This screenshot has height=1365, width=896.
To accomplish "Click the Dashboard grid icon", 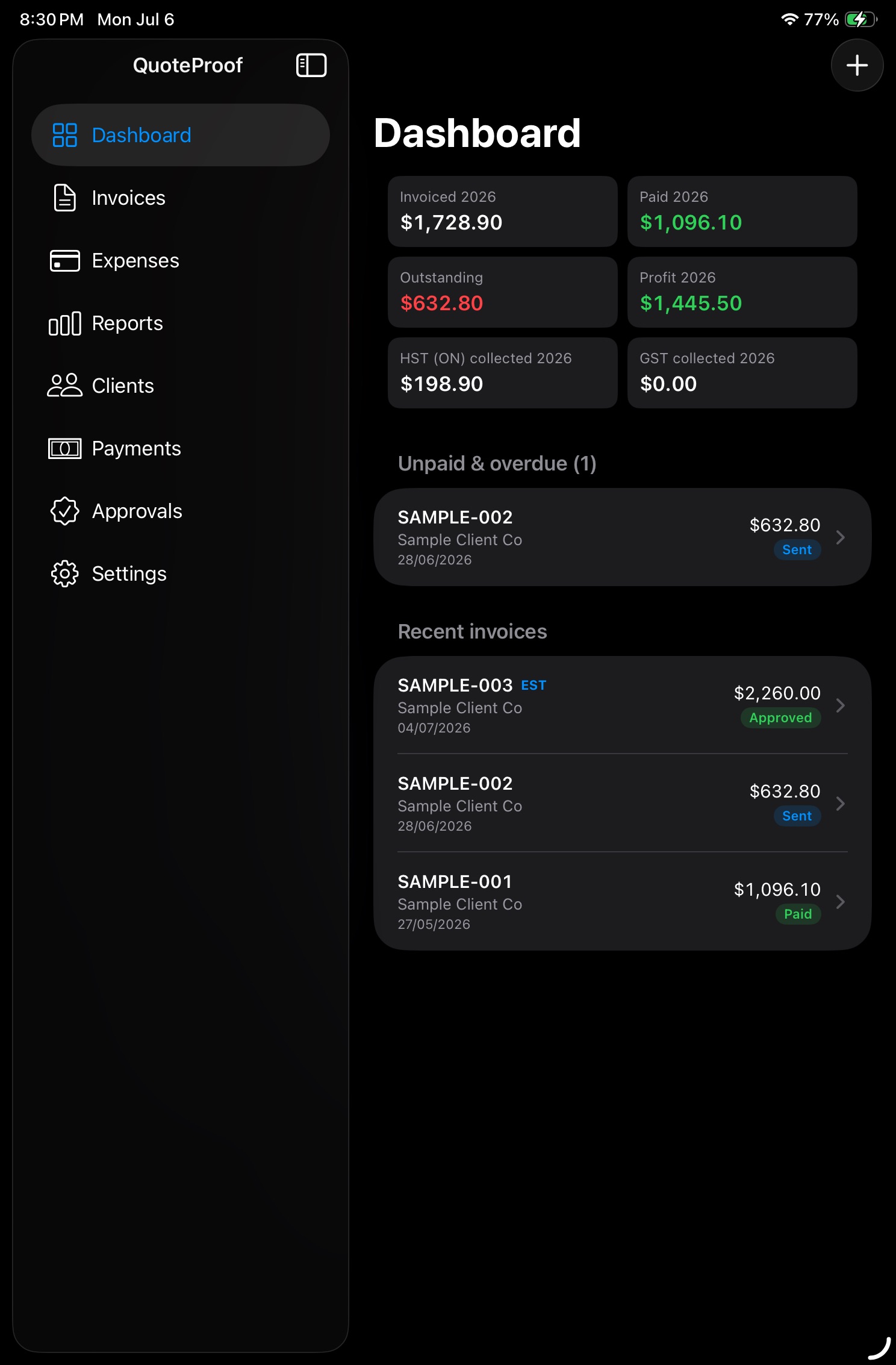I will coord(64,135).
